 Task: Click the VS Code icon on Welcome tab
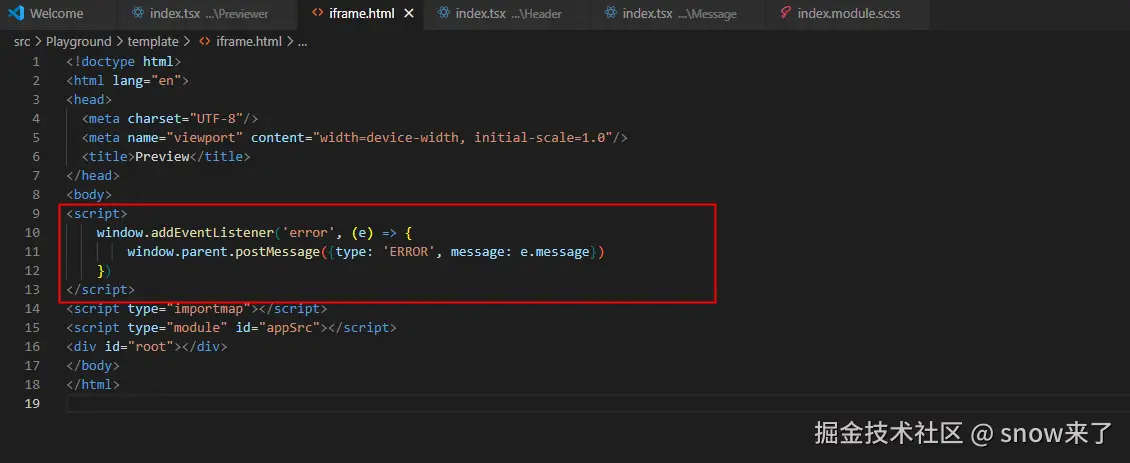(17, 14)
